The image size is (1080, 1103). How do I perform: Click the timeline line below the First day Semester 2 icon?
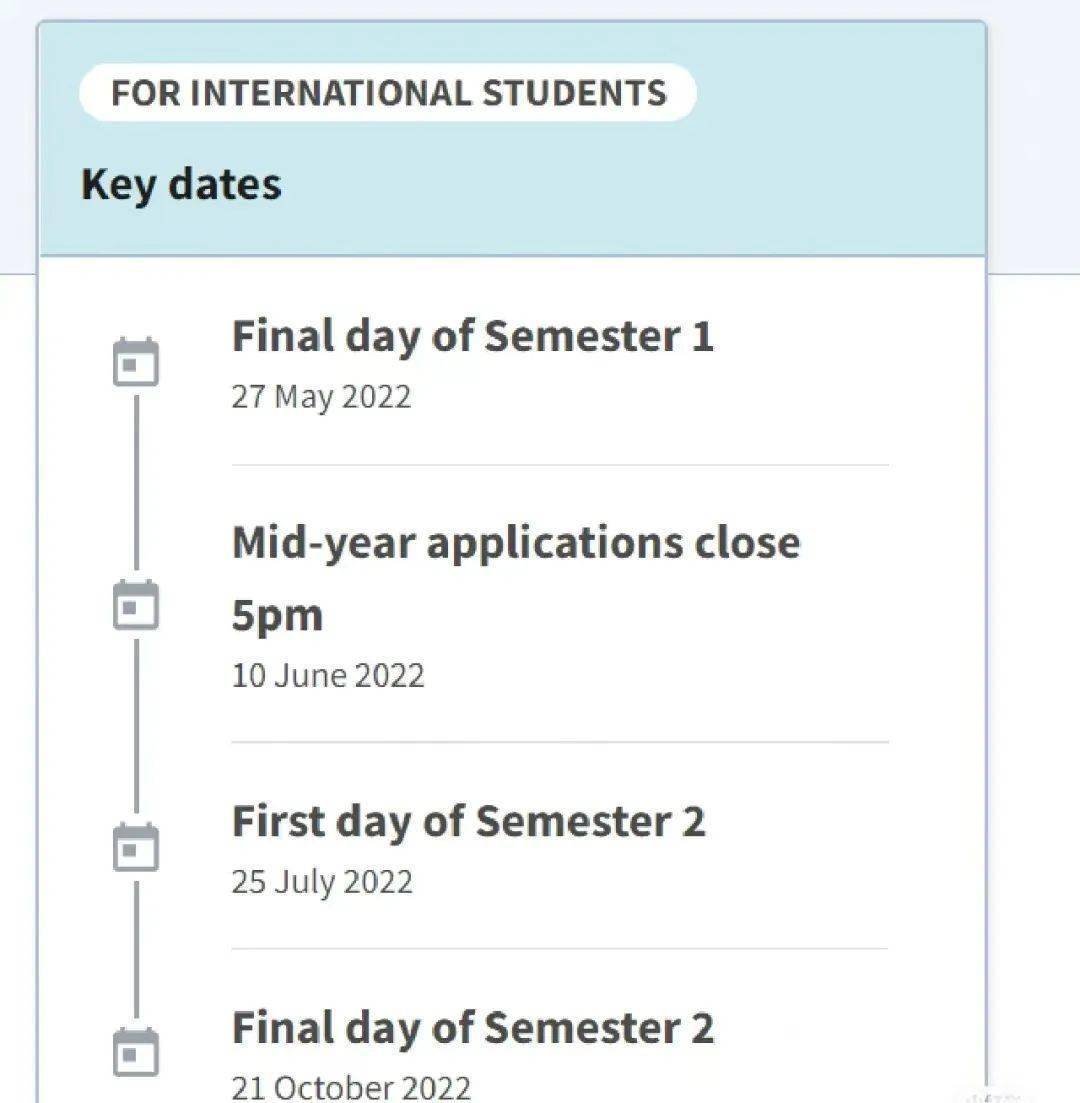[136, 950]
